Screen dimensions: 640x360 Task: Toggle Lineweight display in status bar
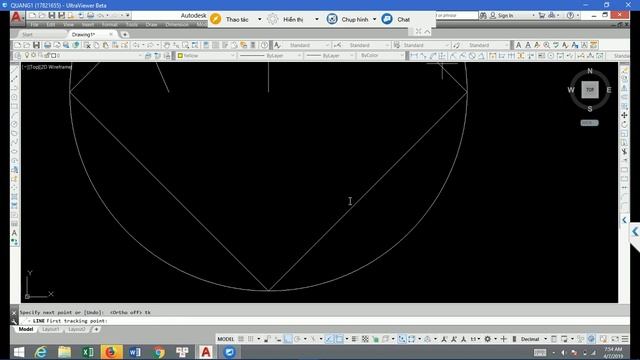tap(354, 339)
